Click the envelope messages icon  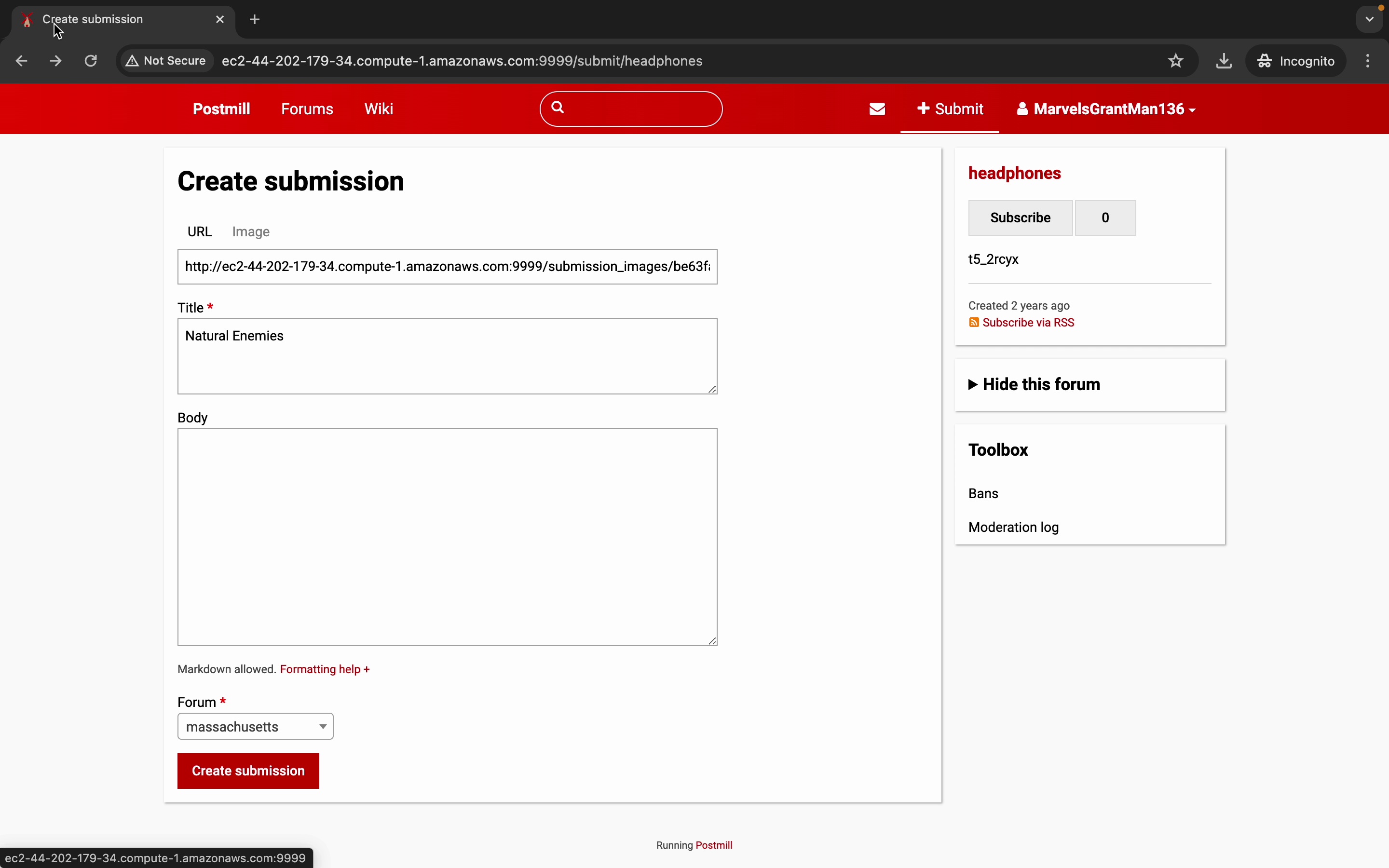tap(877, 109)
